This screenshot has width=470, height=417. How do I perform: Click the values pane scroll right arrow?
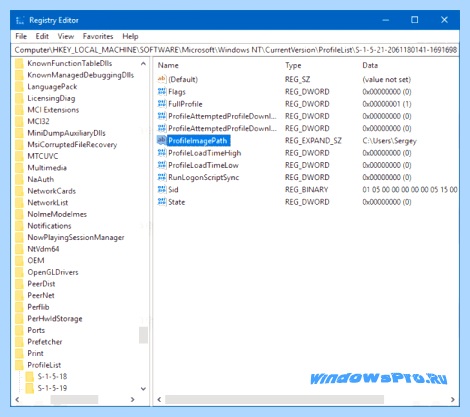(x=452, y=399)
